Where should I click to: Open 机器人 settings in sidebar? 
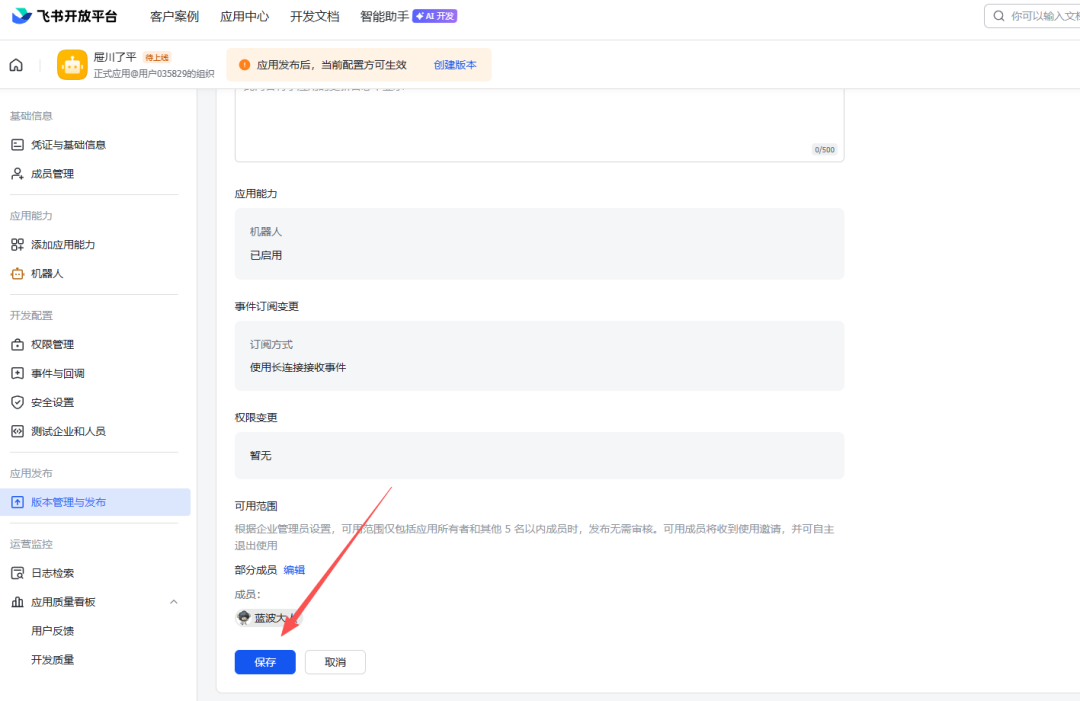(46, 274)
